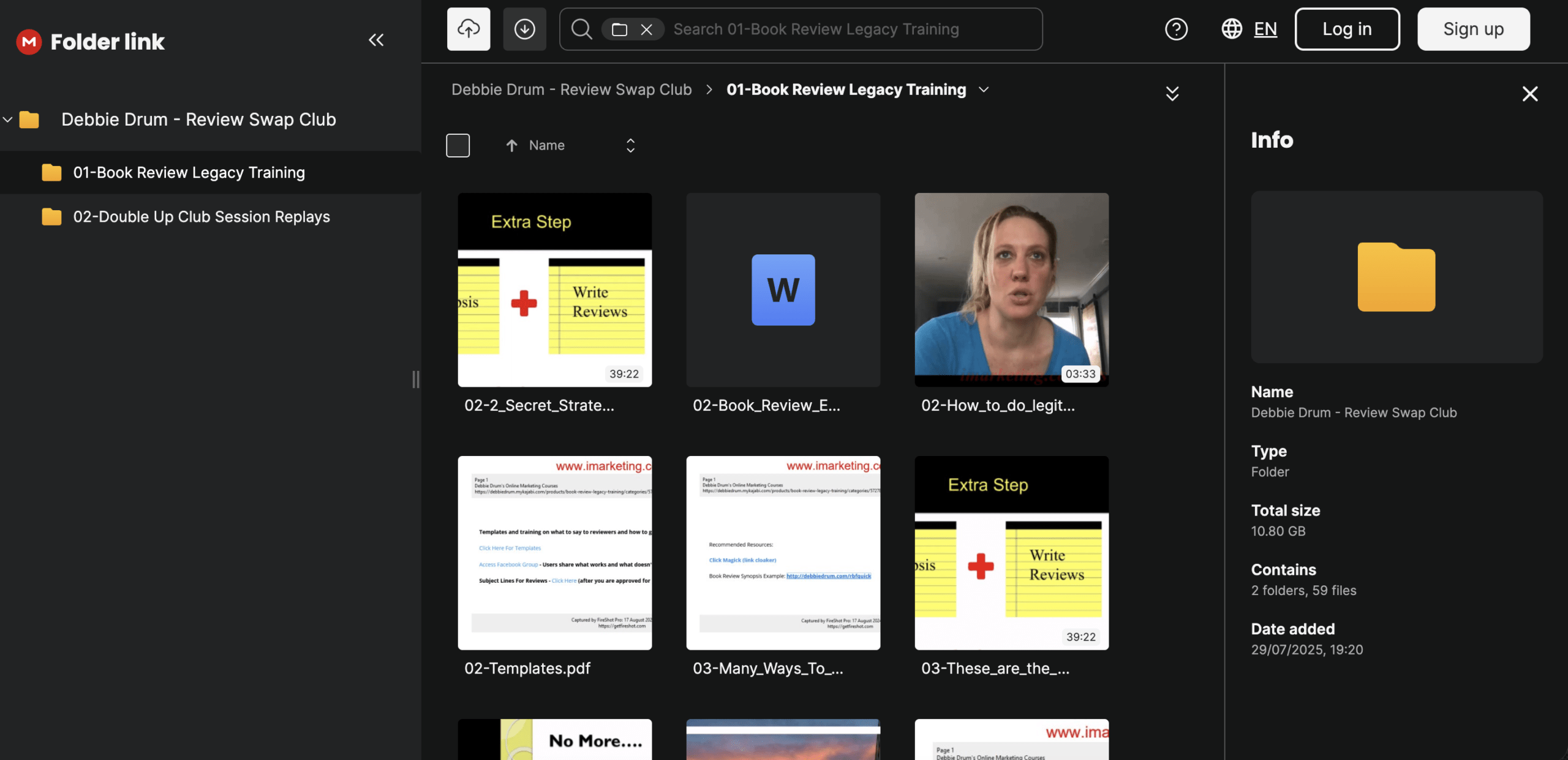1568x760 pixels.
Task: Click the magnifier search icon
Action: pyautogui.click(x=581, y=29)
